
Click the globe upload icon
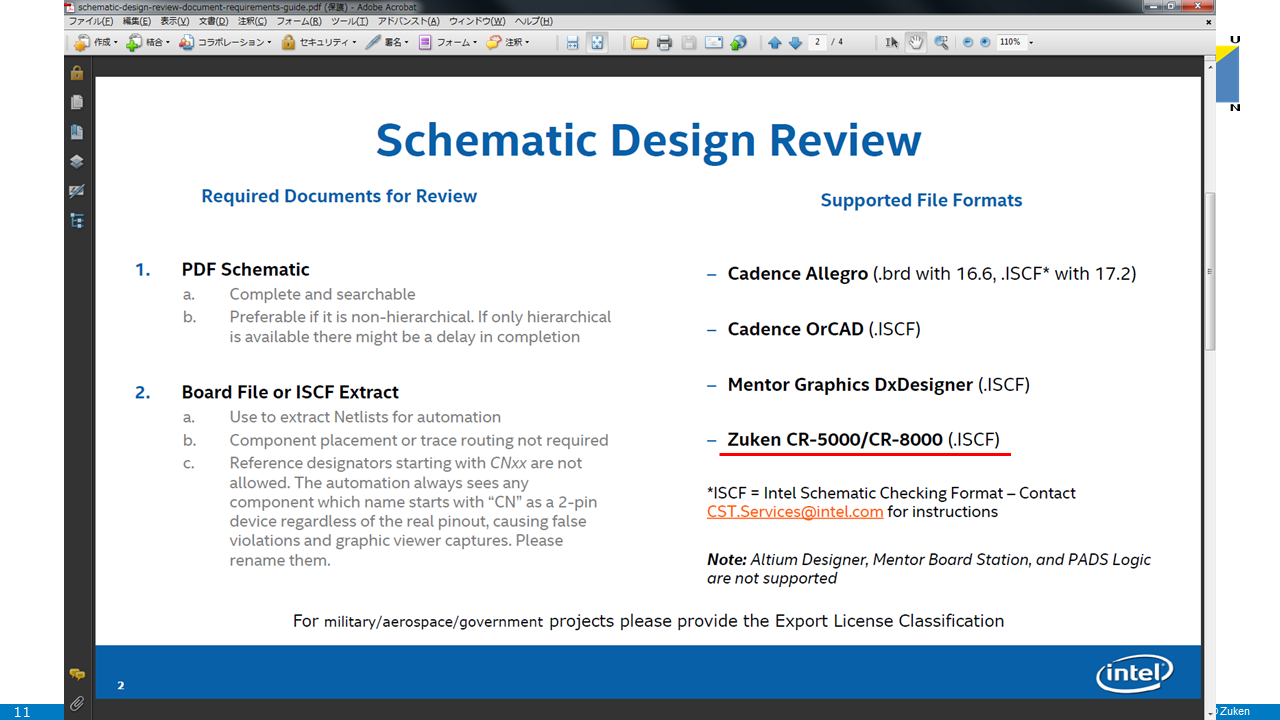(739, 43)
